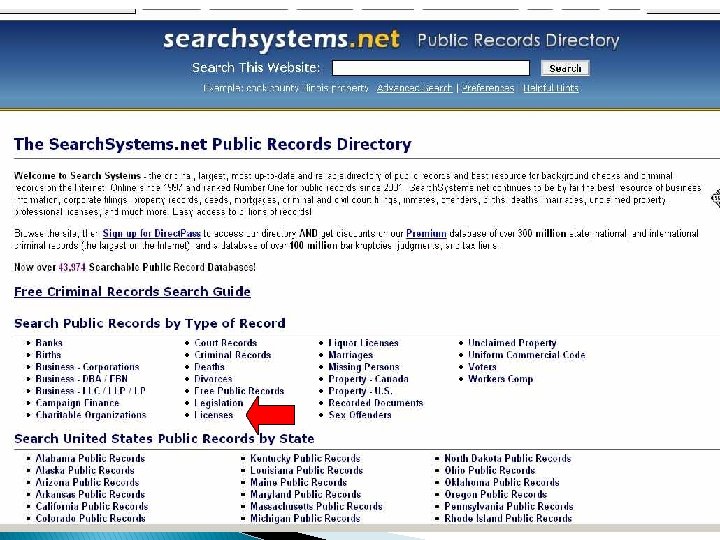The height and width of the screenshot is (540, 720).
Task: Open Louisiana Public Records
Action: click(x=307, y=470)
